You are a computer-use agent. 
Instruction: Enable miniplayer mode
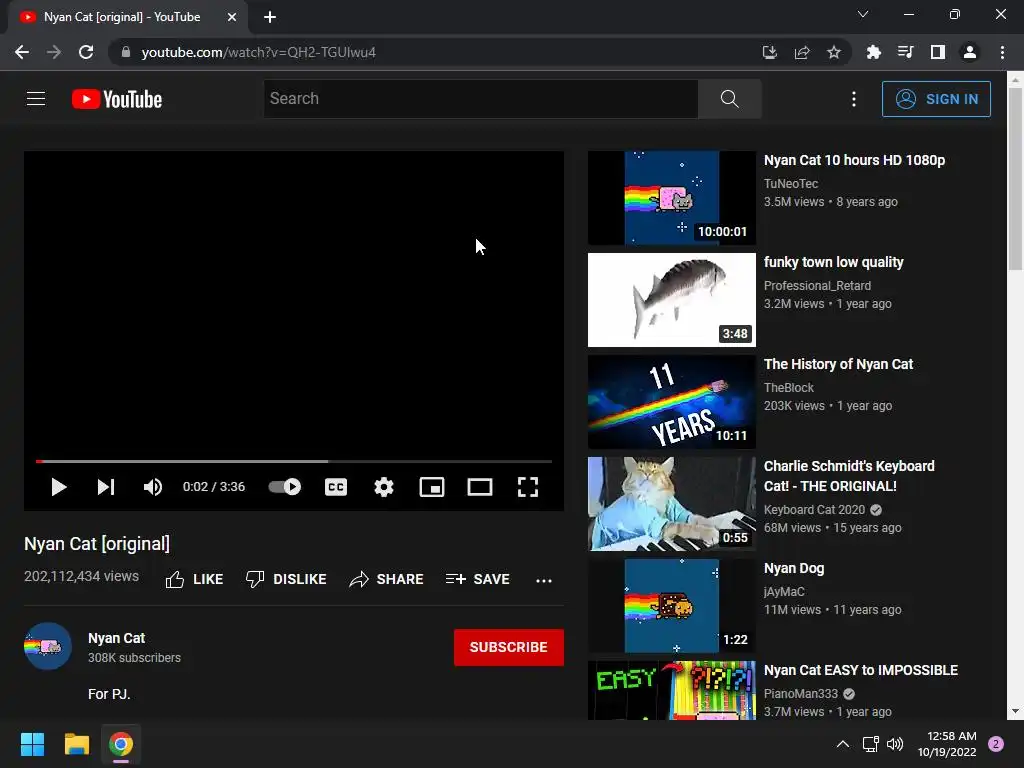(x=432, y=487)
